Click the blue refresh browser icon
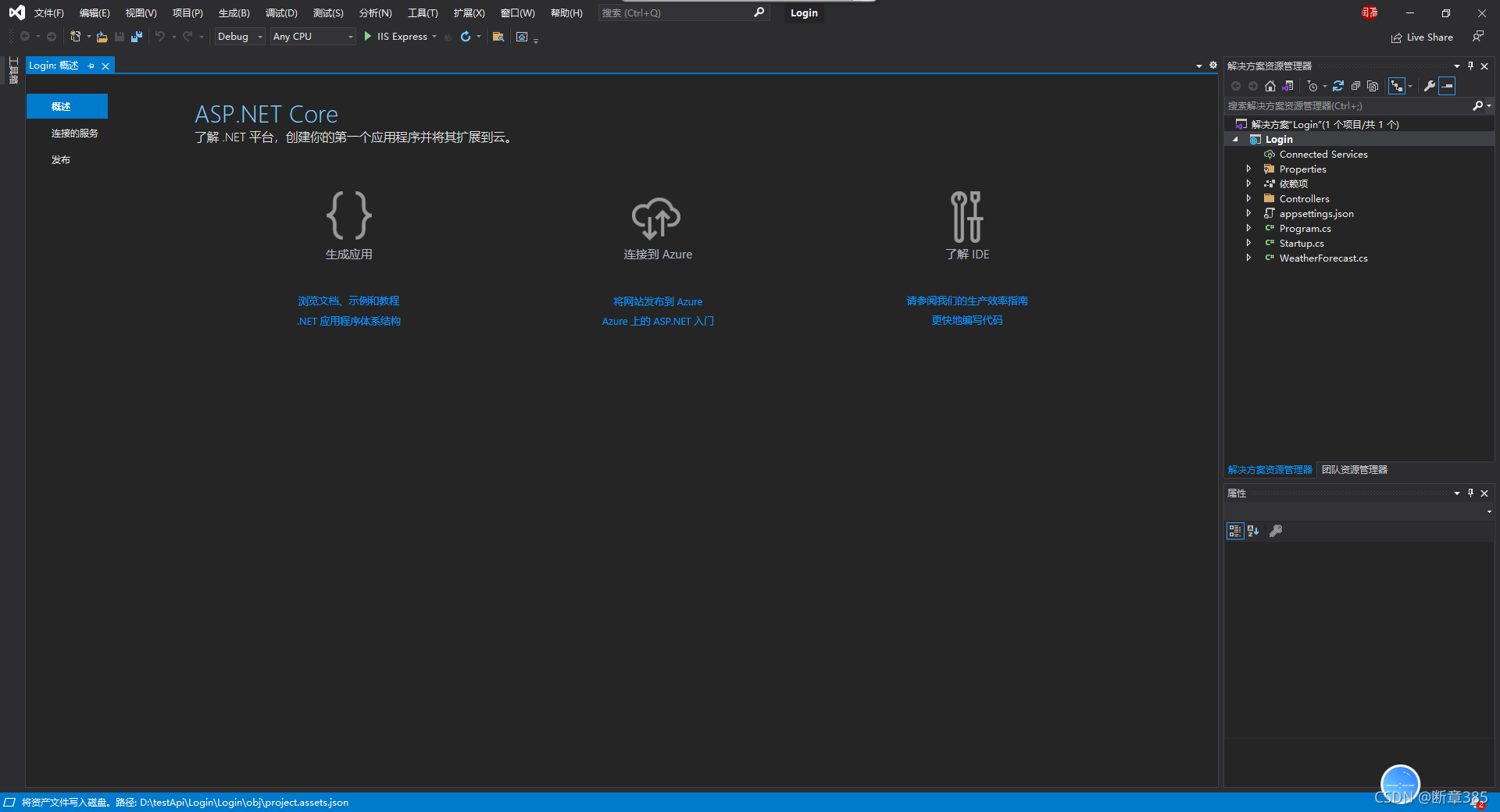Screen dimensions: 1500x812 click(466, 37)
